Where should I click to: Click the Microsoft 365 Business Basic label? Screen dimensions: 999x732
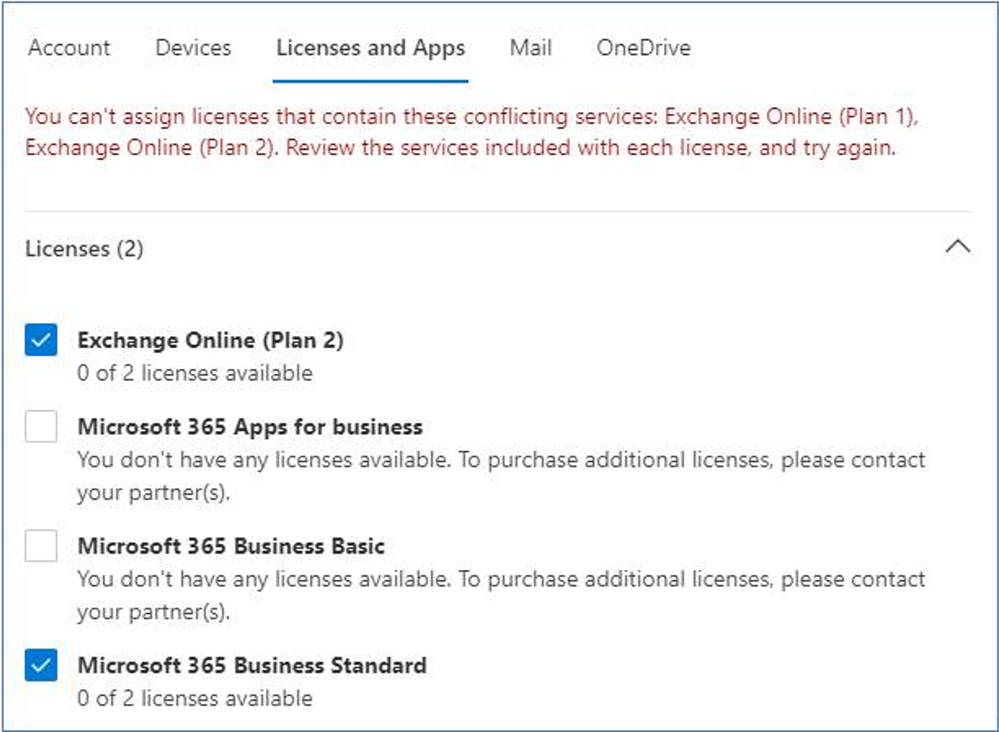click(231, 546)
